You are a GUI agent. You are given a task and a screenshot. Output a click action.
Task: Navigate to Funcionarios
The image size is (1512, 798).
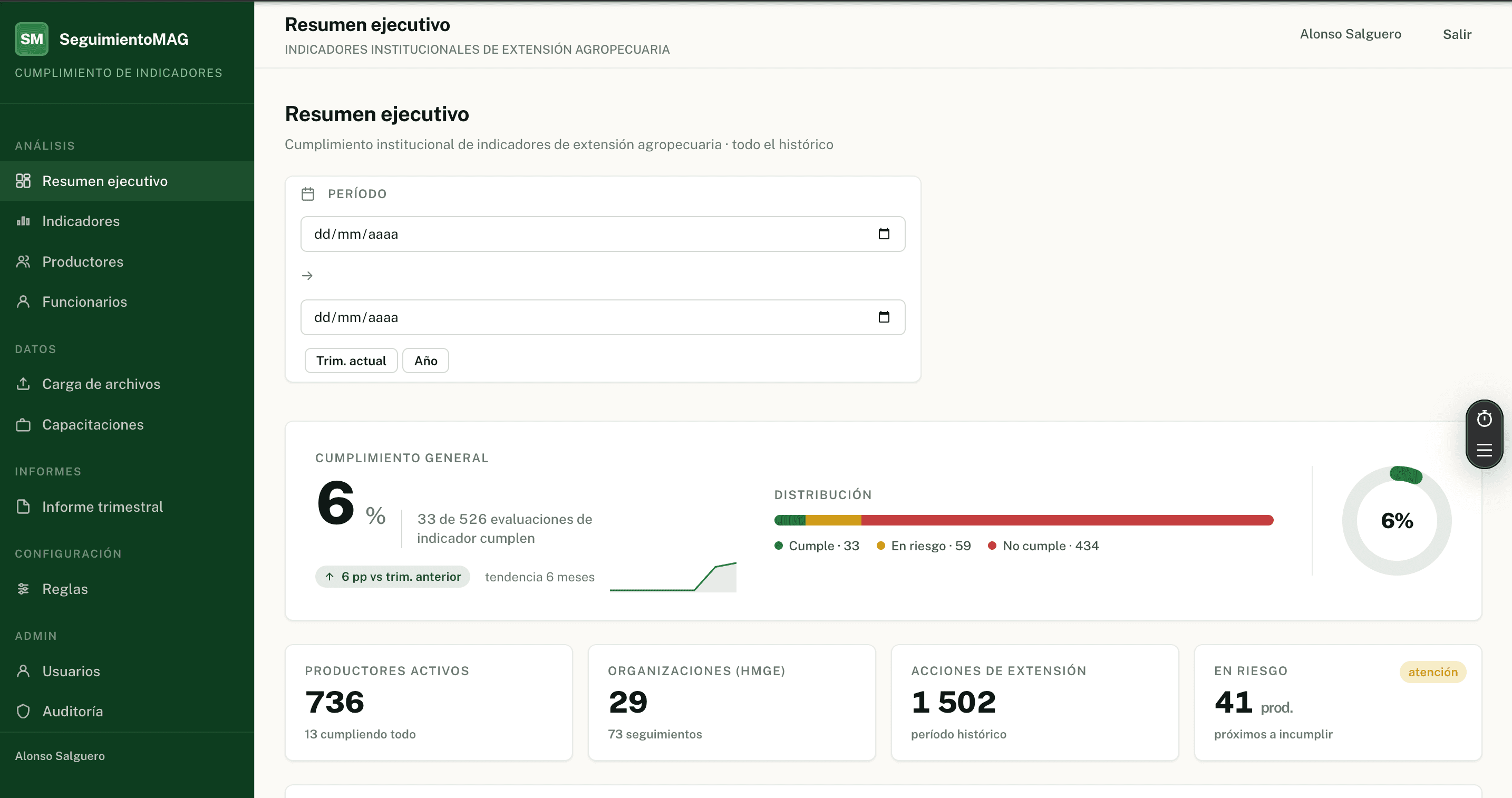tap(127, 301)
